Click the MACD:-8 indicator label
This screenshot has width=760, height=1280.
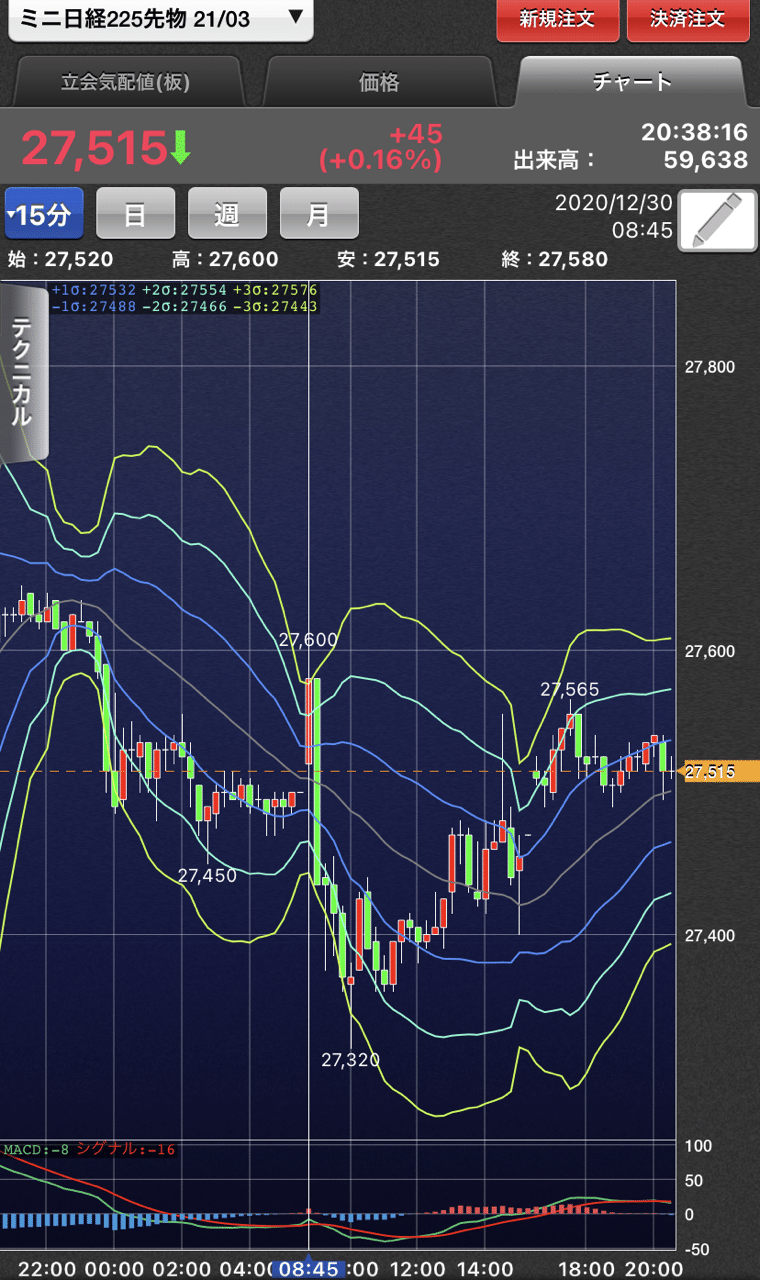point(35,1150)
